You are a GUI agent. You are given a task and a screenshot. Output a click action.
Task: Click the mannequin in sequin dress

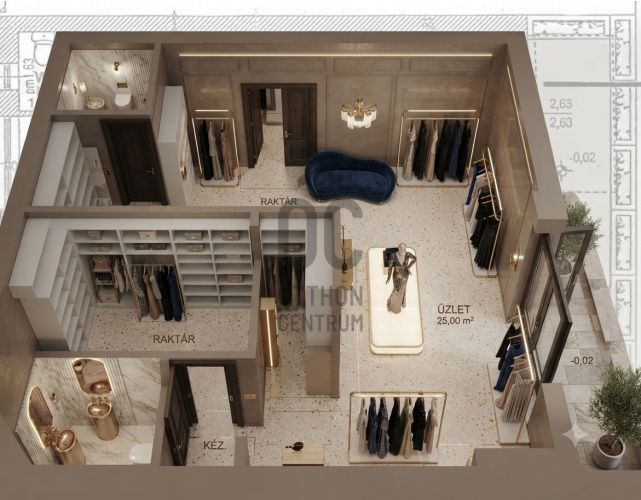(399, 278)
